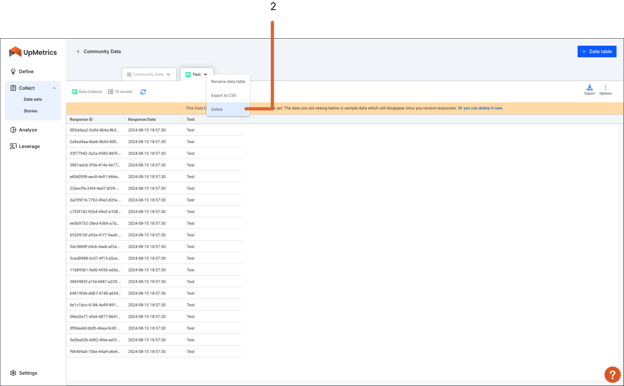Open the orange help question mark
Screen dimensions: 624x386
[612, 374]
